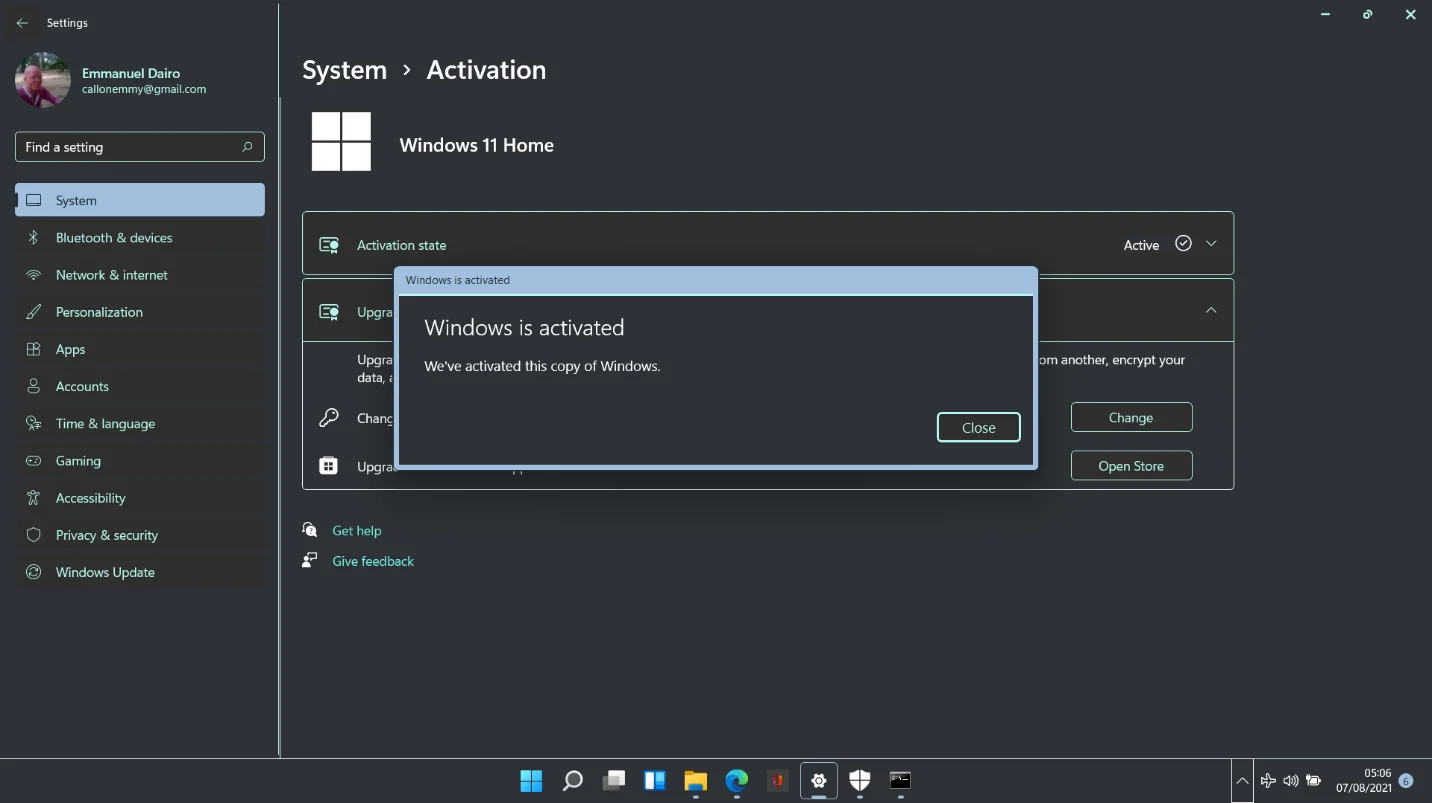Viewport: 1432px width, 803px height.
Task: Open Accounts settings
Action: pyautogui.click(x=140, y=386)
